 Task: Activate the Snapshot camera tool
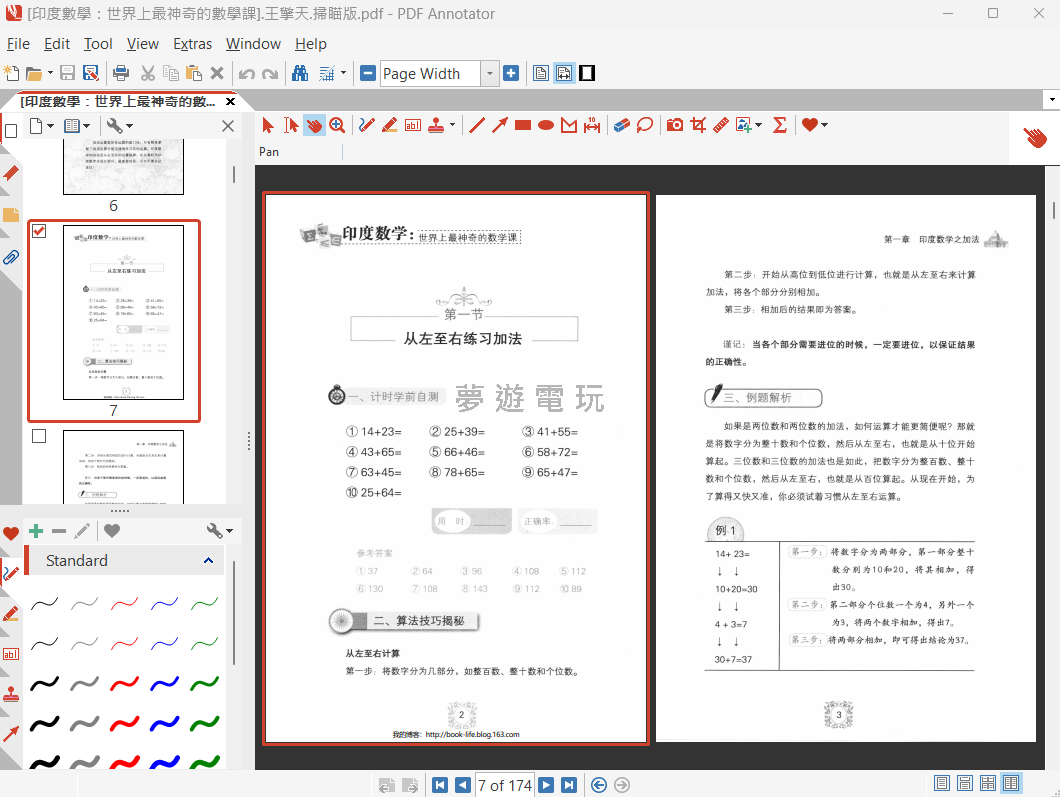(x=675, y=125)
